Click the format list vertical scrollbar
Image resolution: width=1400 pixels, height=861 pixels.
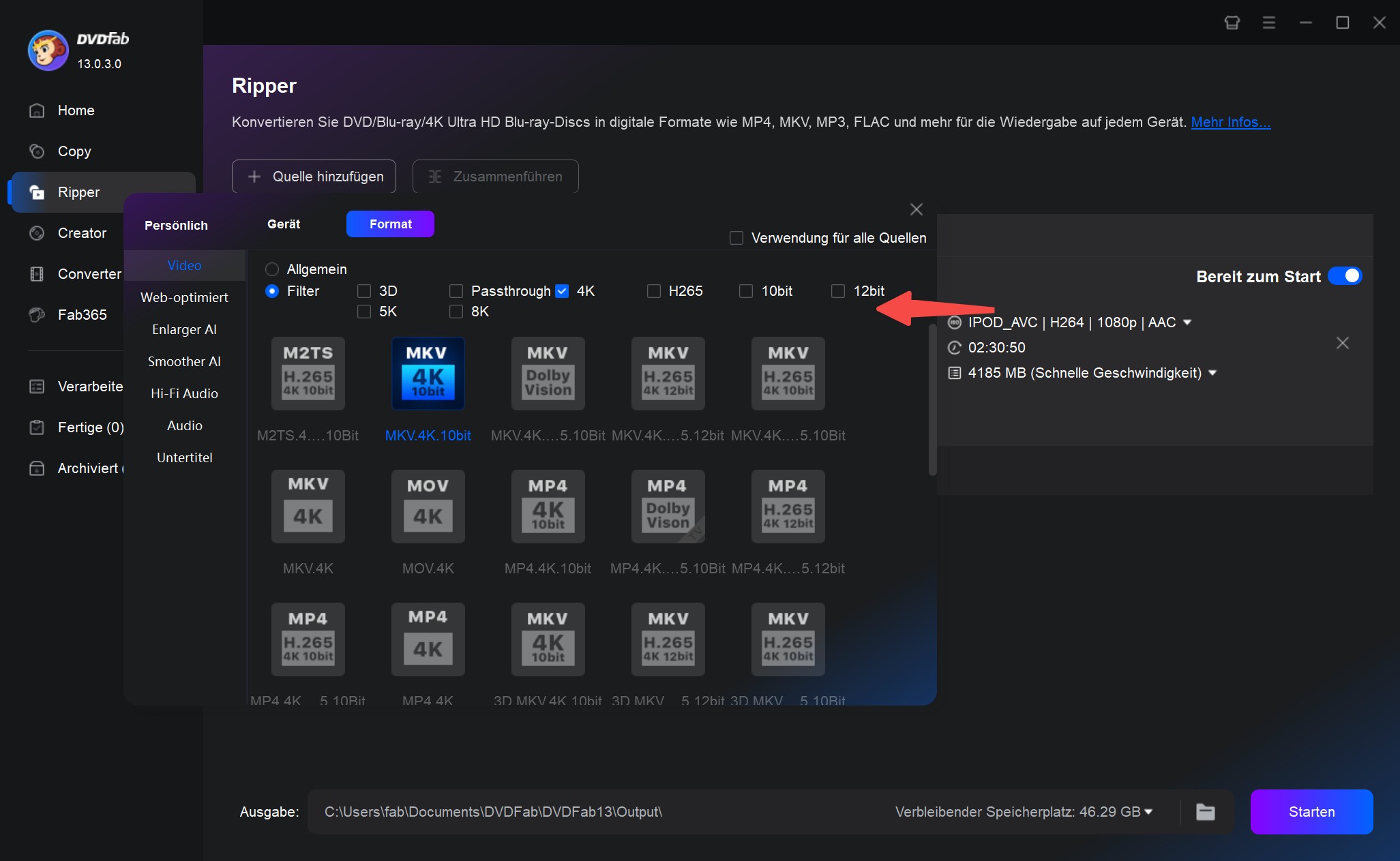pos(932,399)
